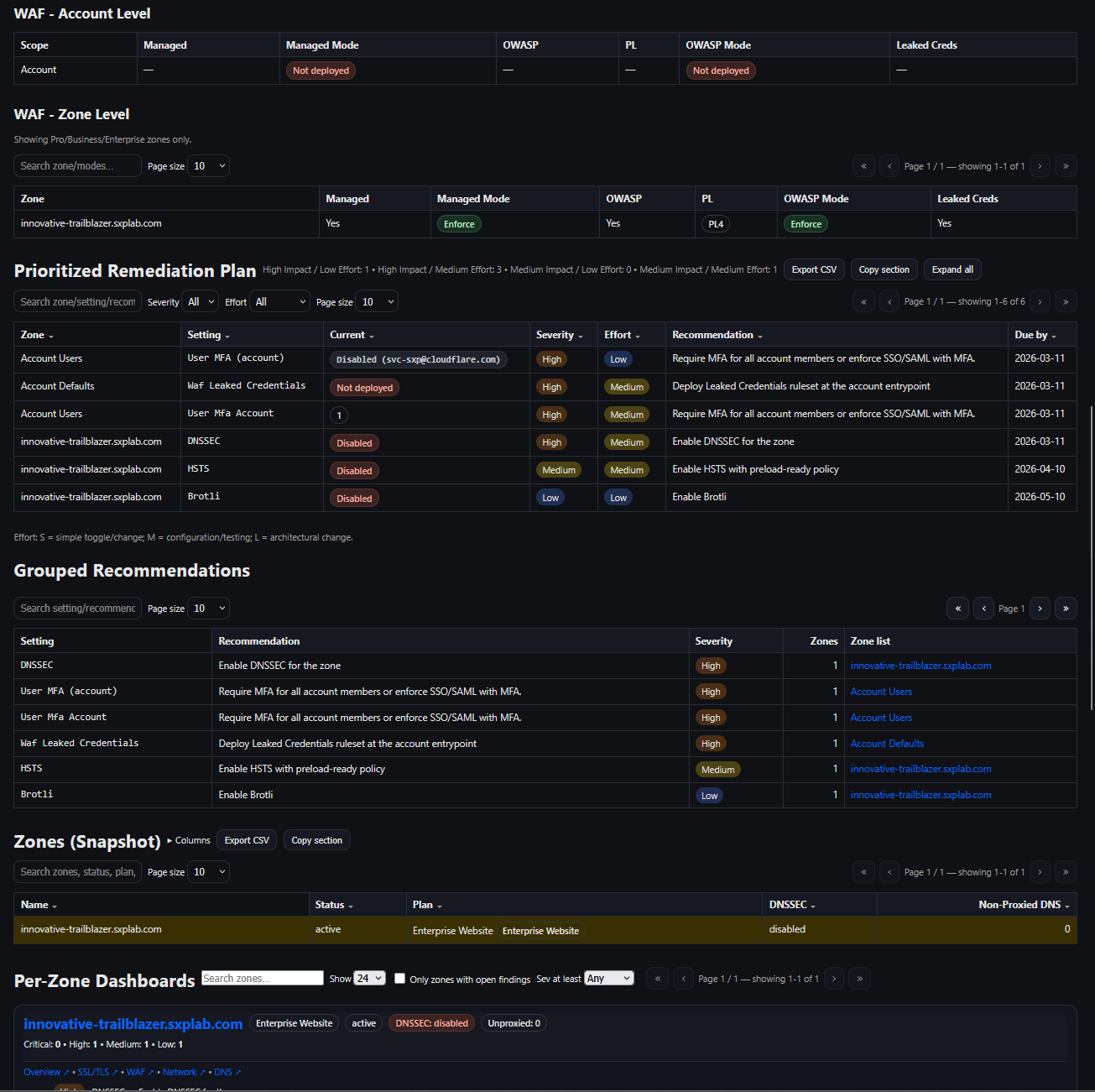Export the remediation plan as CSV

tap(813, 269)
